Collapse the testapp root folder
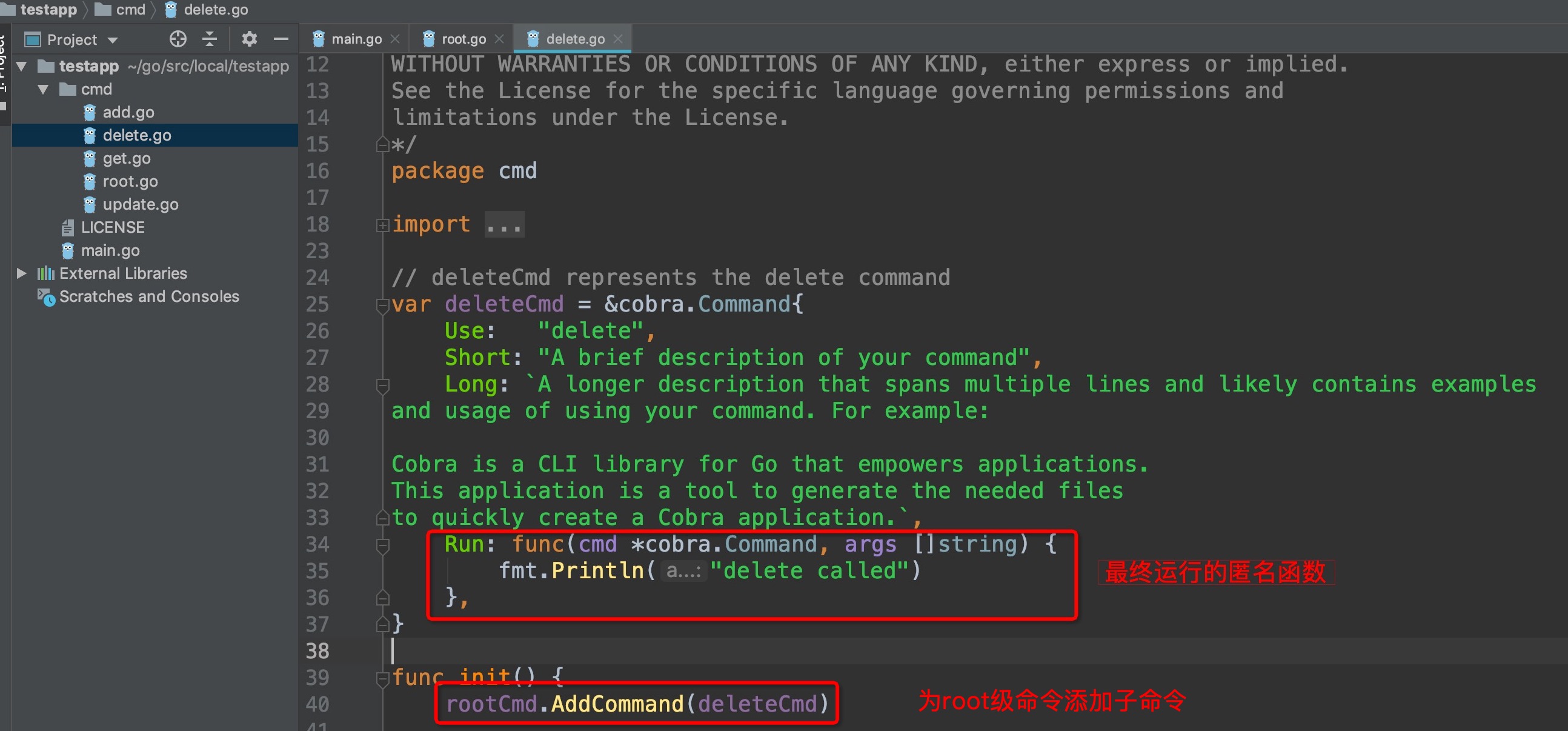This screenshot has width=1568, height=731. (x=22, y=67)
